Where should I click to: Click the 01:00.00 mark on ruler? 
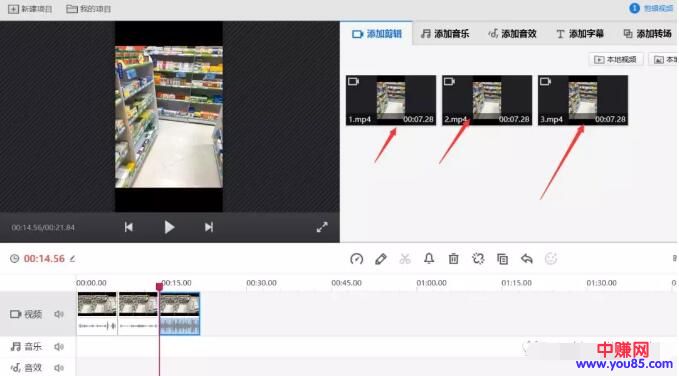[x=431, y=283]
